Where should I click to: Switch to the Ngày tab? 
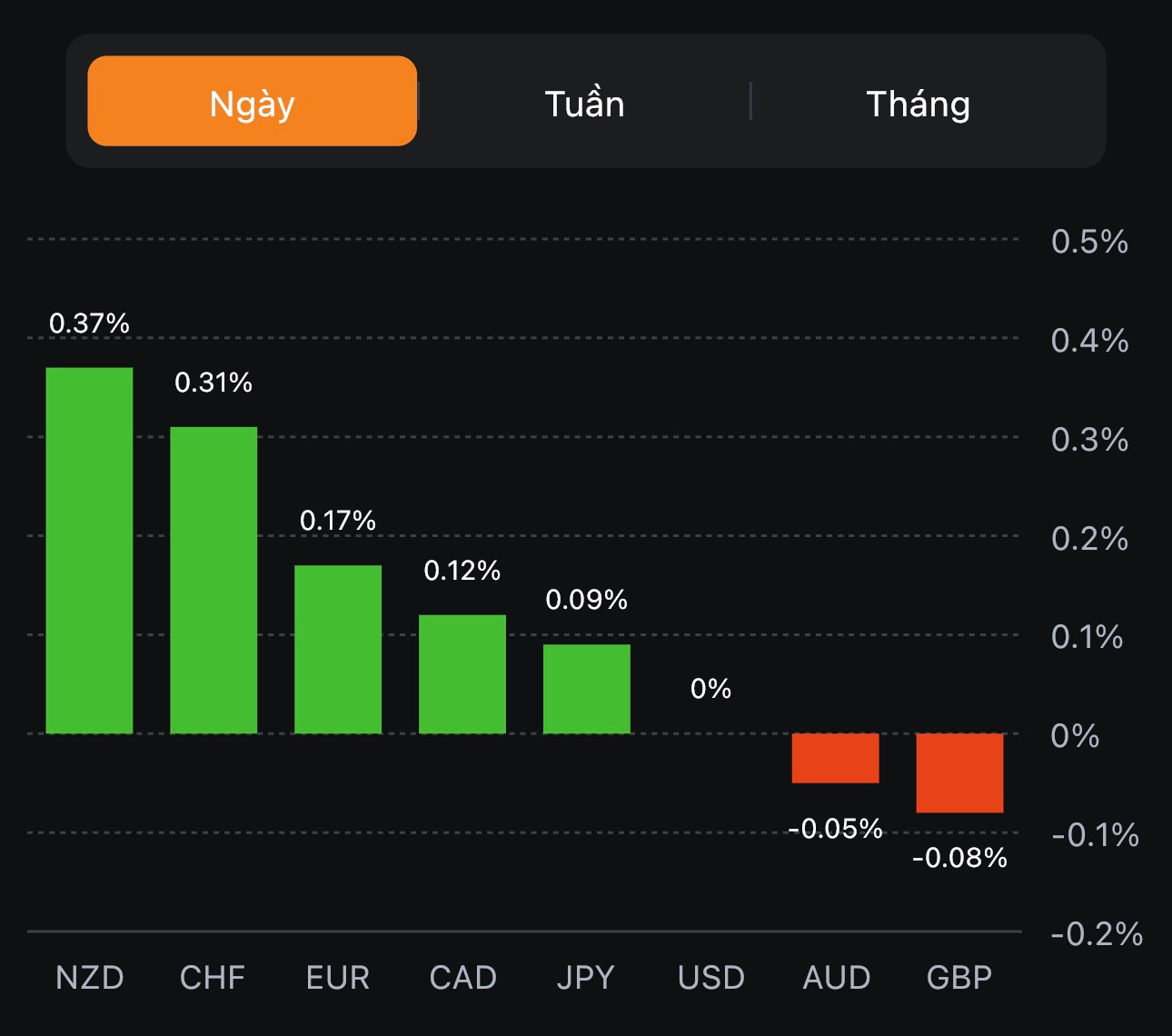[x=252, y=102]
